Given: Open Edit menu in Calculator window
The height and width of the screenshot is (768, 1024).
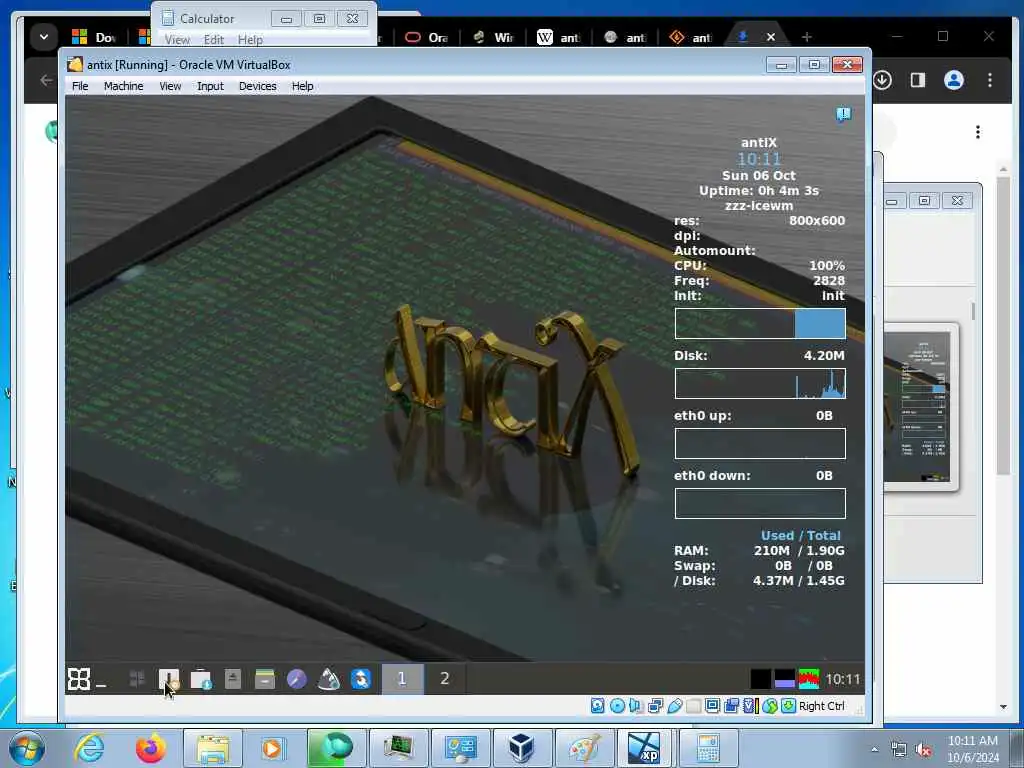Looking at the screenshot, I should (x=214, y=40).
